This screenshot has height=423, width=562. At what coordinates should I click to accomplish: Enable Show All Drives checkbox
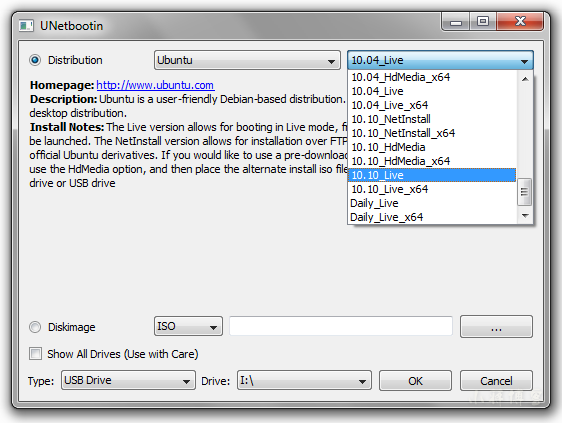[x=35, y=353]
